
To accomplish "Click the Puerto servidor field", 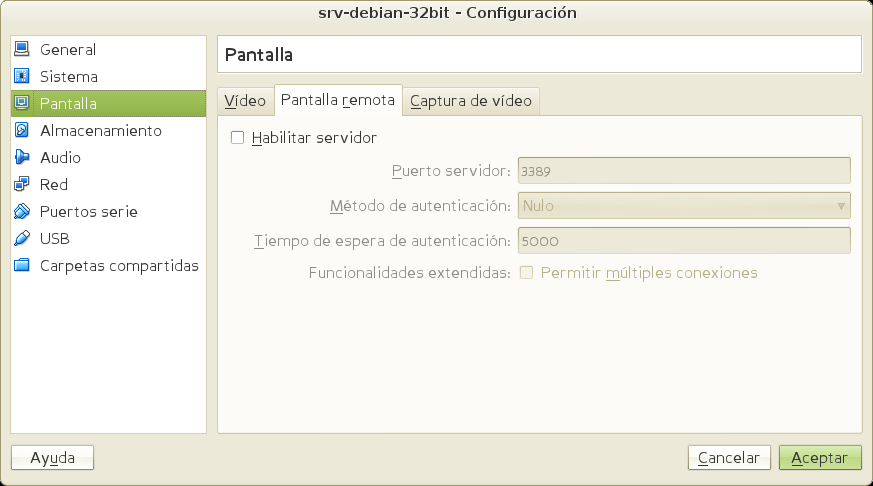I will pos(683,171).
